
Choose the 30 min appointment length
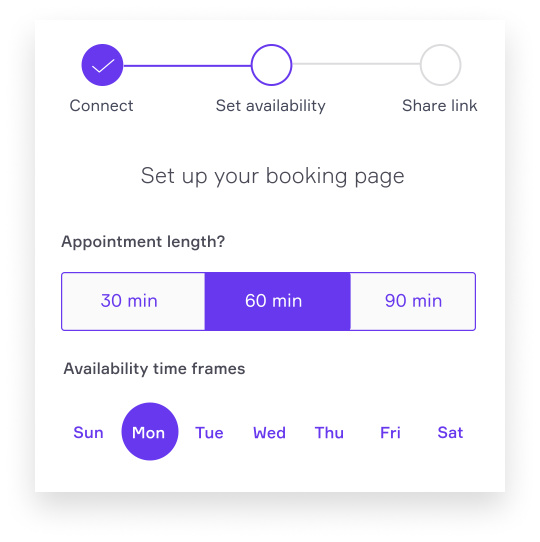[133, 301]
